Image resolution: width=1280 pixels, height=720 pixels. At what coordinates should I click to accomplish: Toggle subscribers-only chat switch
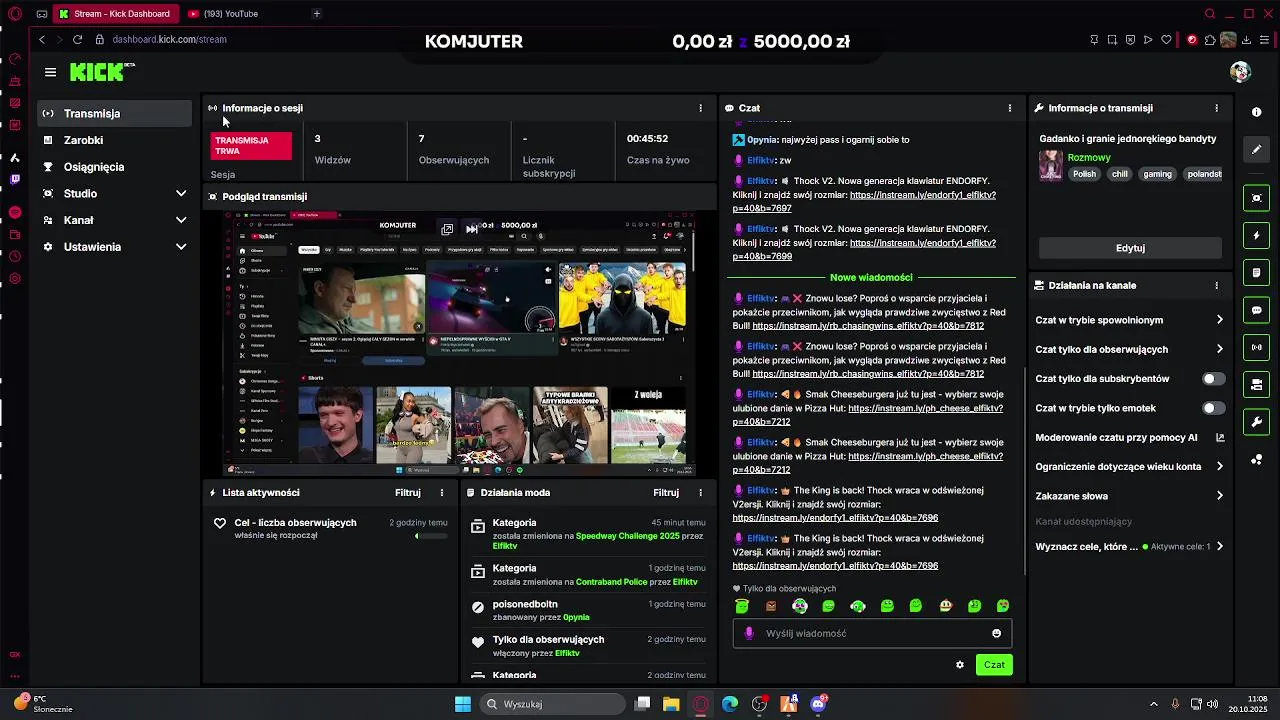pos(1213,379)
